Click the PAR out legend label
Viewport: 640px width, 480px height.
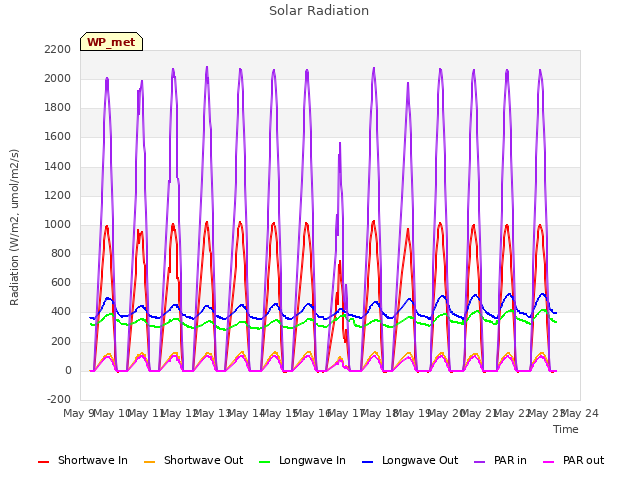[x=583, y=460]
